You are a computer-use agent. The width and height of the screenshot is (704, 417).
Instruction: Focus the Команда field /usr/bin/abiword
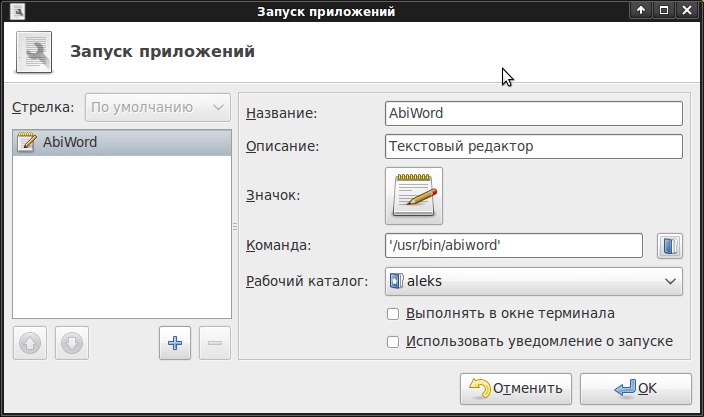pyautogui.click(x=514, y=246)
